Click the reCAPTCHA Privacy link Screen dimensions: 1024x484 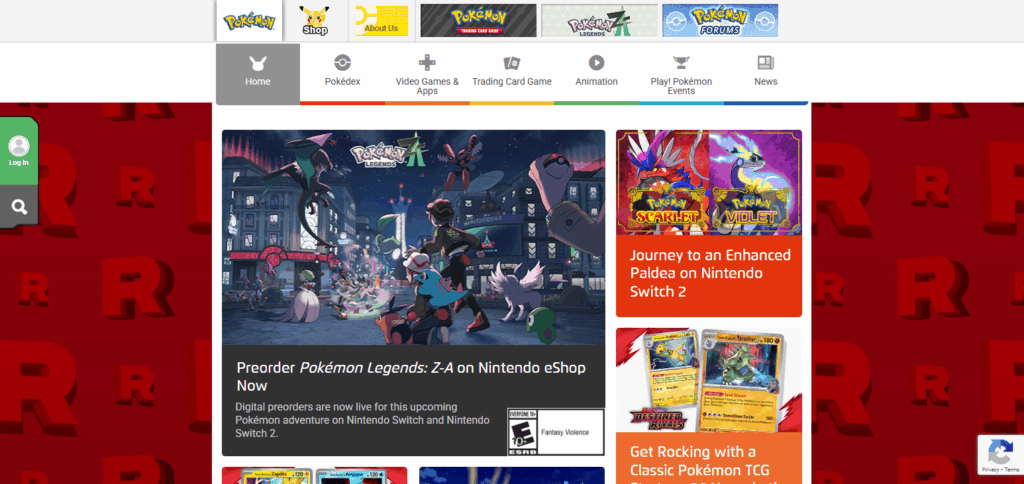tap(991, 470)
